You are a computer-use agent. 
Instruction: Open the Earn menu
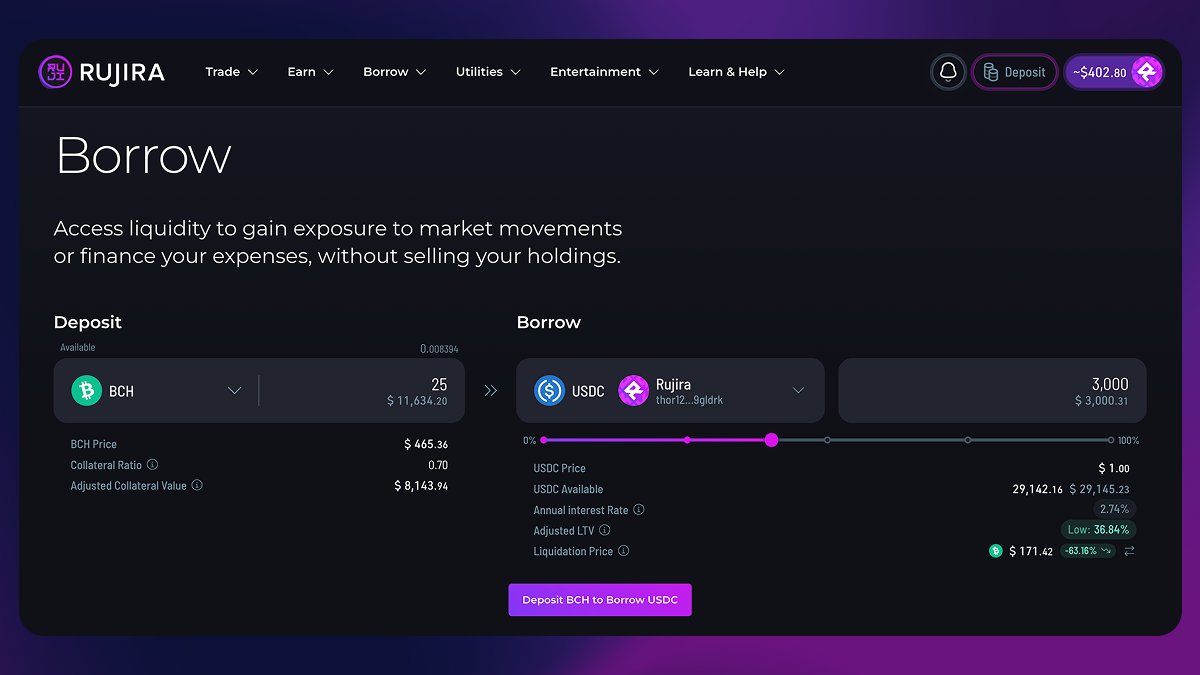[x=311, y=72]
